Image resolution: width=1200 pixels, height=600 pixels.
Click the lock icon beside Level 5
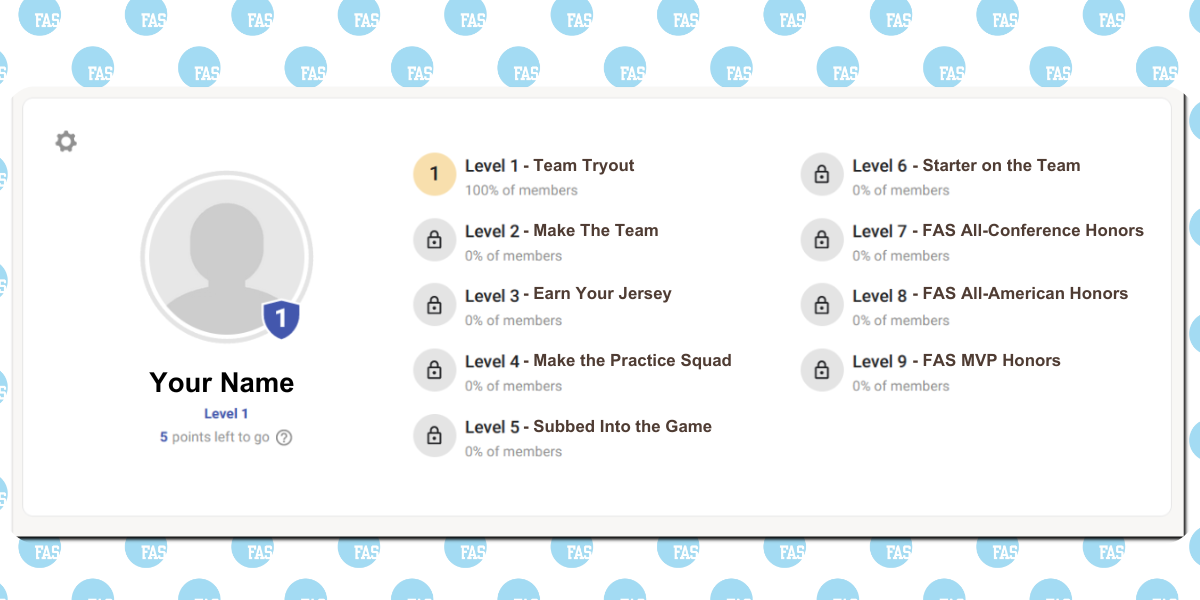point(434,436)
